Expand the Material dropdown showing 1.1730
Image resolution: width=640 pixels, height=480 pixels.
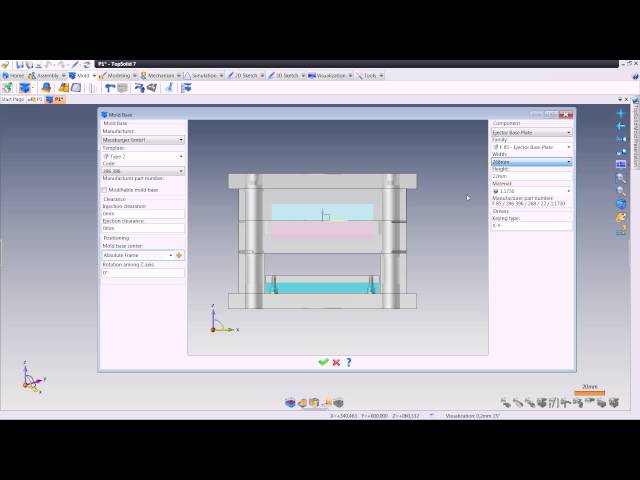[531, 190]
